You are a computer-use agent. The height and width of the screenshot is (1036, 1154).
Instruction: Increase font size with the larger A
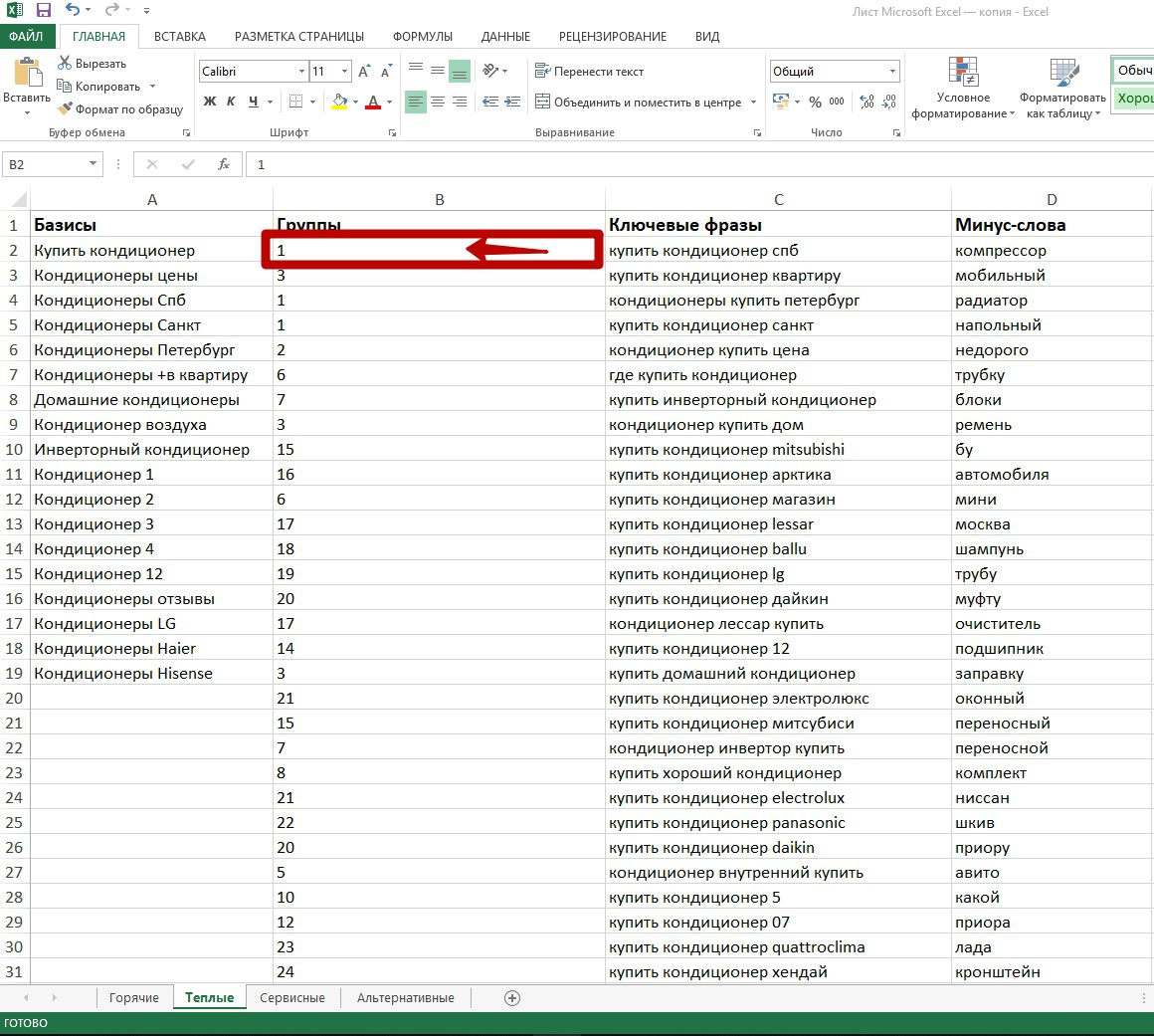[364, 72]
